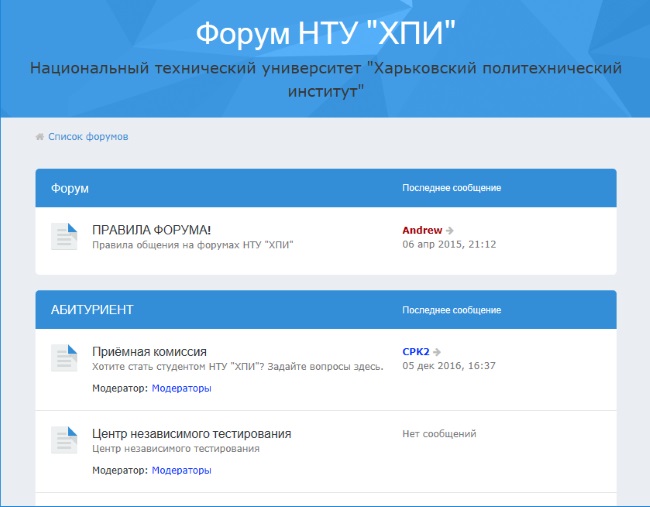Click the date 06 апр 2015, 21:12
Image resolution: width=650 pixels, height=507 pixels.
tap(449, 245)
